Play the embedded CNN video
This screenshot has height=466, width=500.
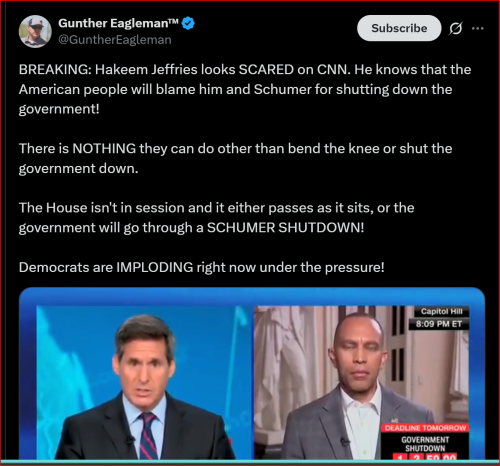(252, 373)
